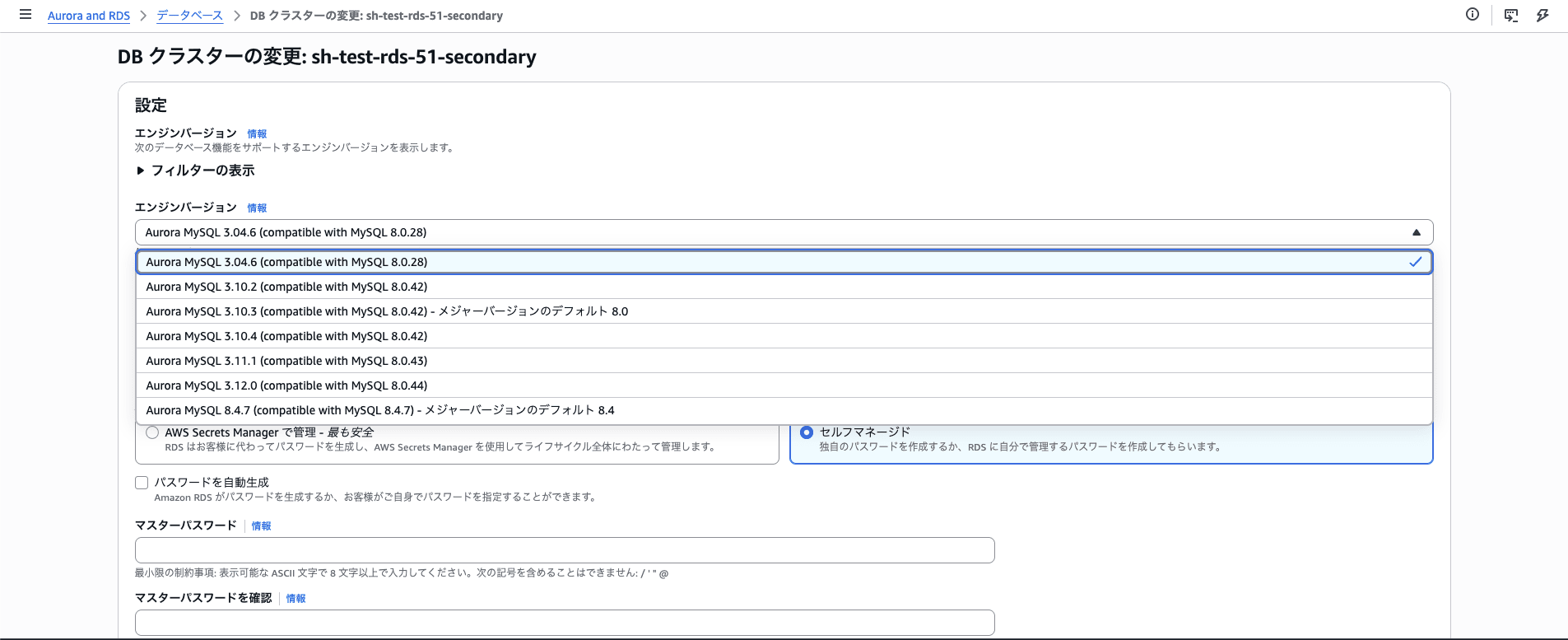
Task: Click the マスターパスワード input field
Action: click(x=565, y=550)
